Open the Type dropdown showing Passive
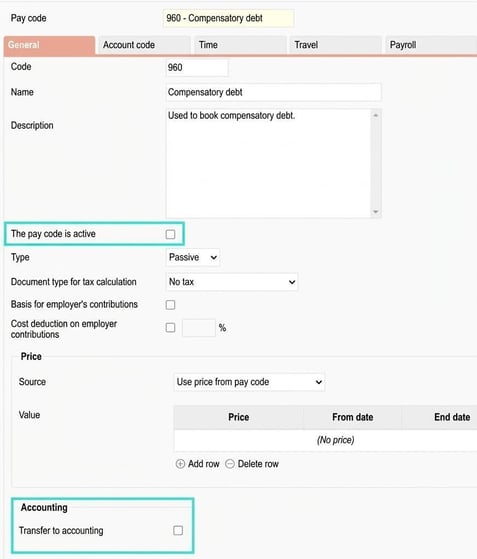Screen dimensions: 477x559 [193, 257]
